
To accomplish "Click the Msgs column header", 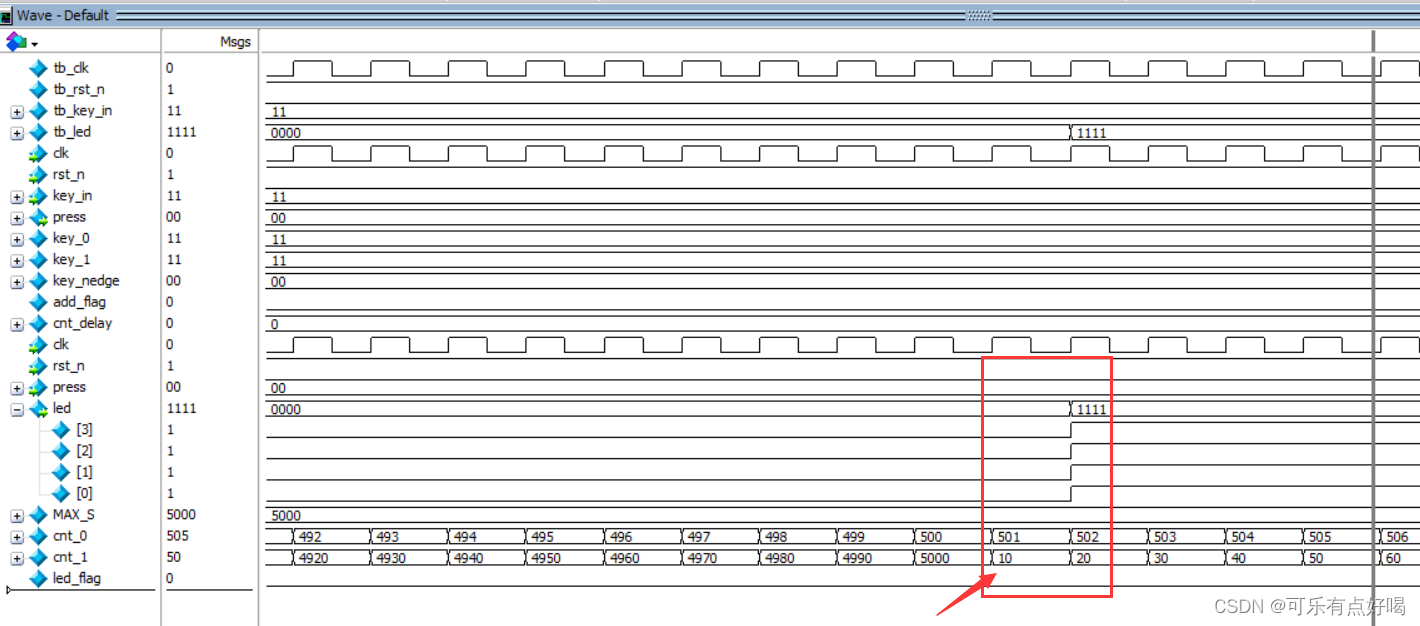I will pyautogui.click(x=235, y=42).
